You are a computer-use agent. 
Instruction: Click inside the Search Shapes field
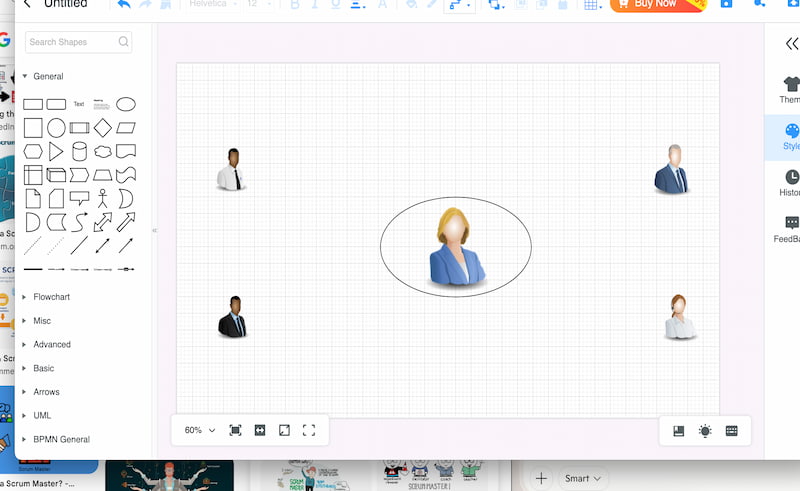click(x=79, y=42)
